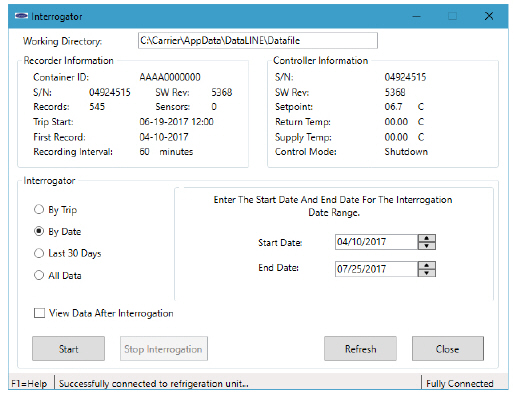514x394 pixels.
Task: Increase Start Date with up arrow
Action: pyautogui.click(x=427, y=238)
